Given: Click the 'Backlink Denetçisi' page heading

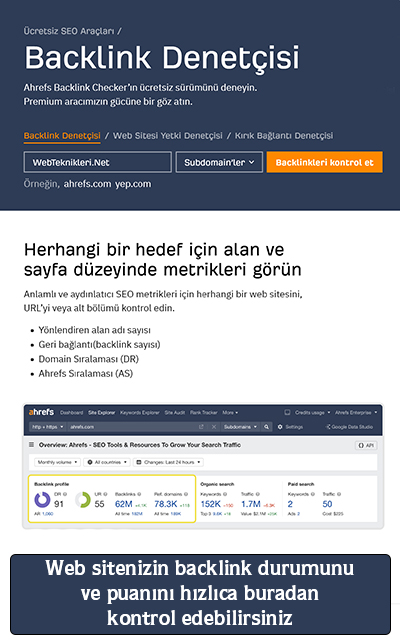Looking at the screenshot, I should point(162,58).
